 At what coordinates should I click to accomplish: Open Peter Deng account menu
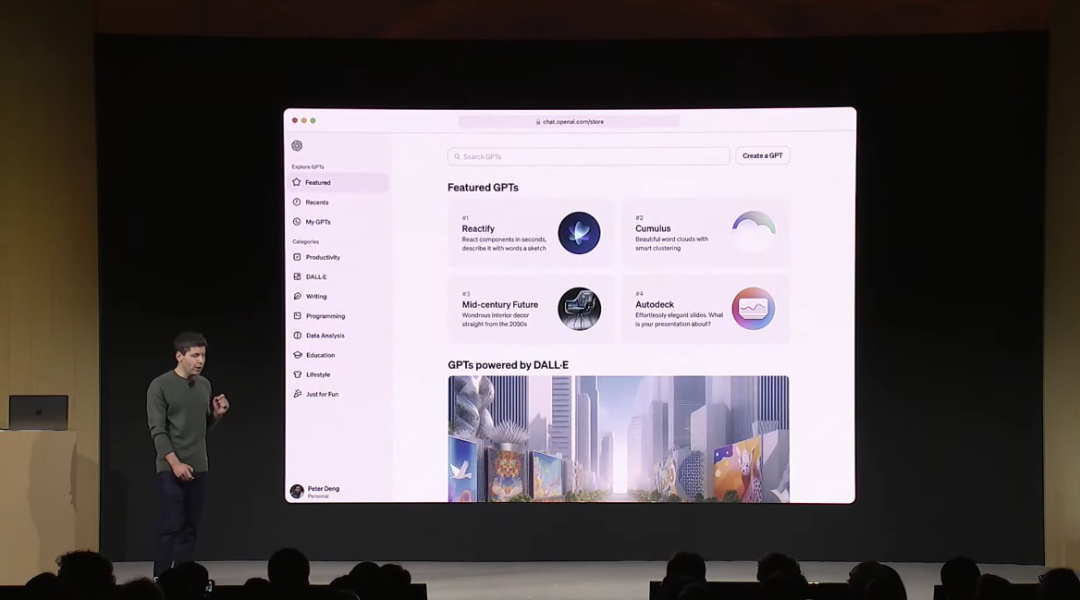[316, 491]
